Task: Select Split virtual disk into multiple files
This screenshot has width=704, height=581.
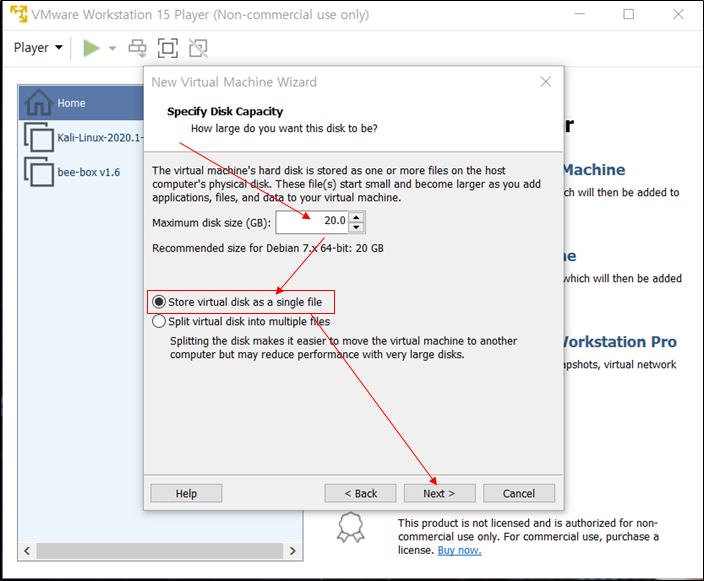Action: 241,321
